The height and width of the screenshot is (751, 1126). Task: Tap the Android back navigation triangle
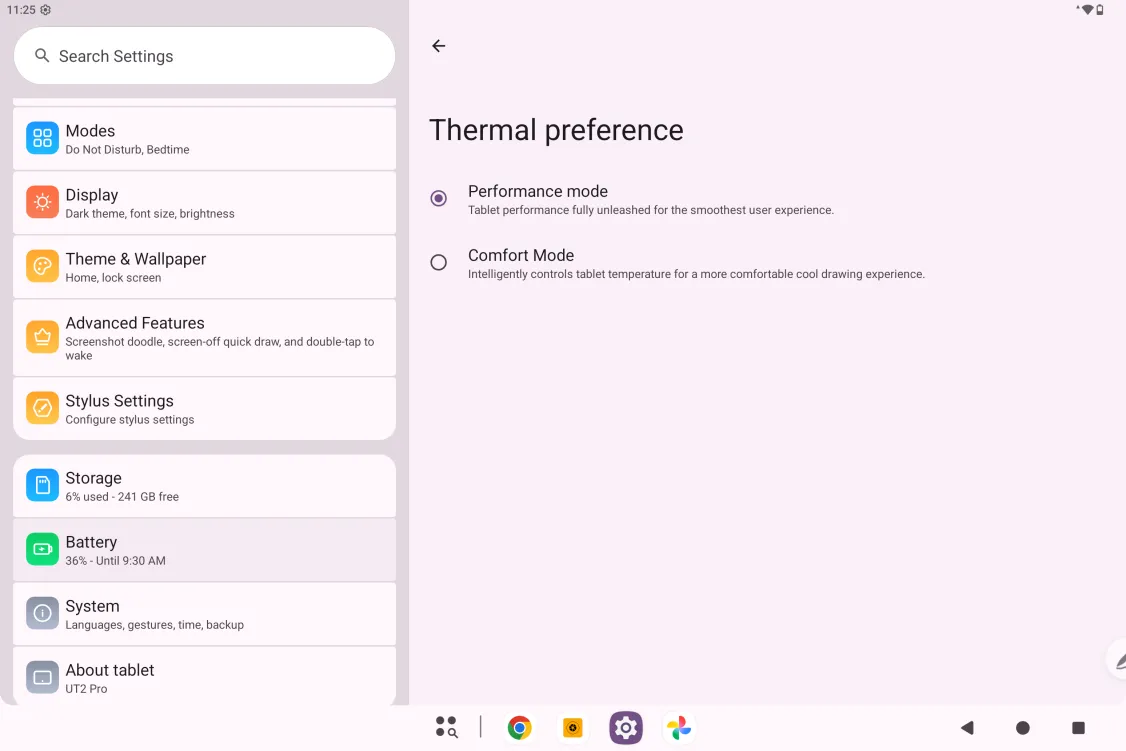point(967,728)
